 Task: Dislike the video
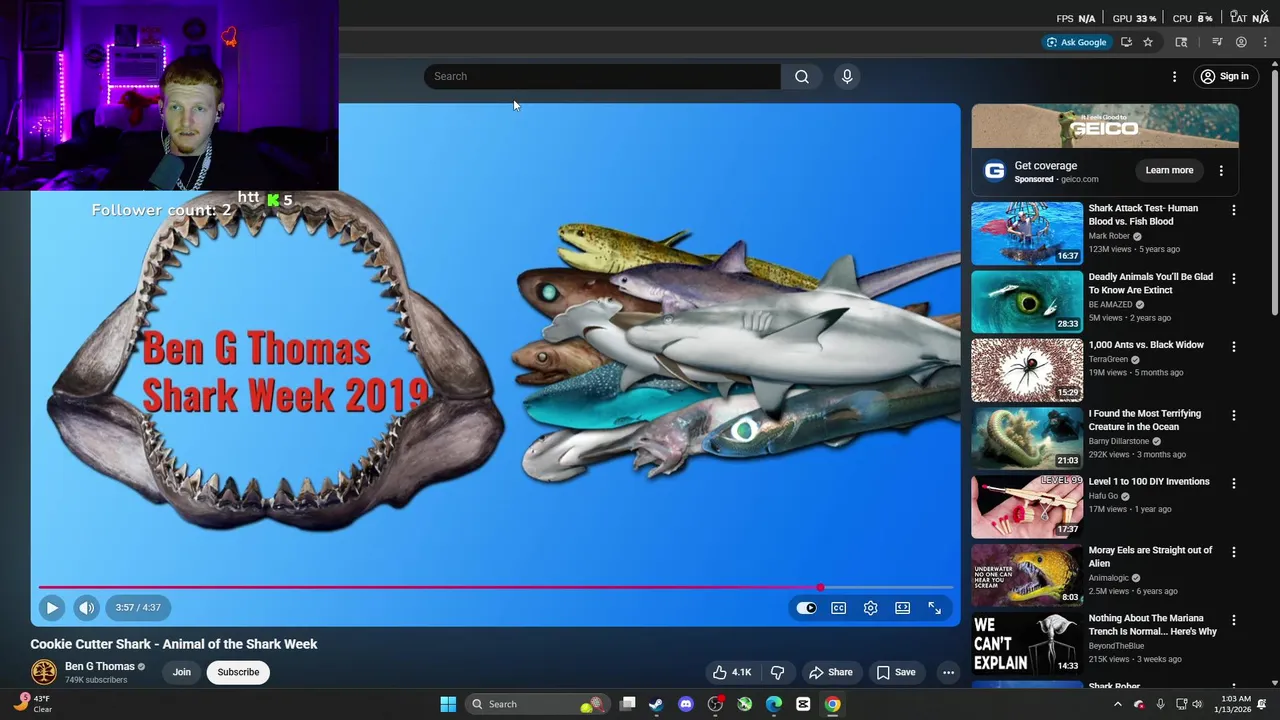pos(777,672)
